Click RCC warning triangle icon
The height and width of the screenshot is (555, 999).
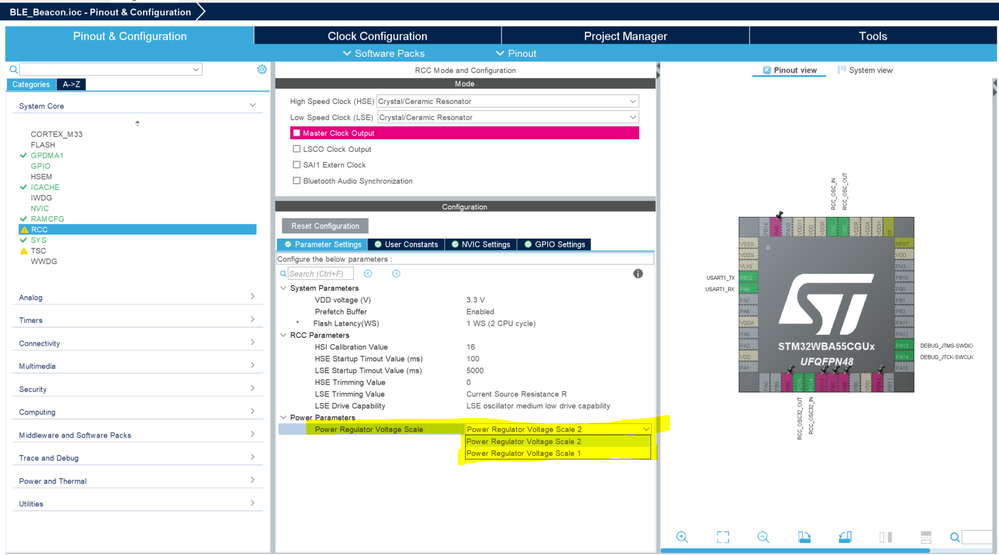click(x=24, y=229)
